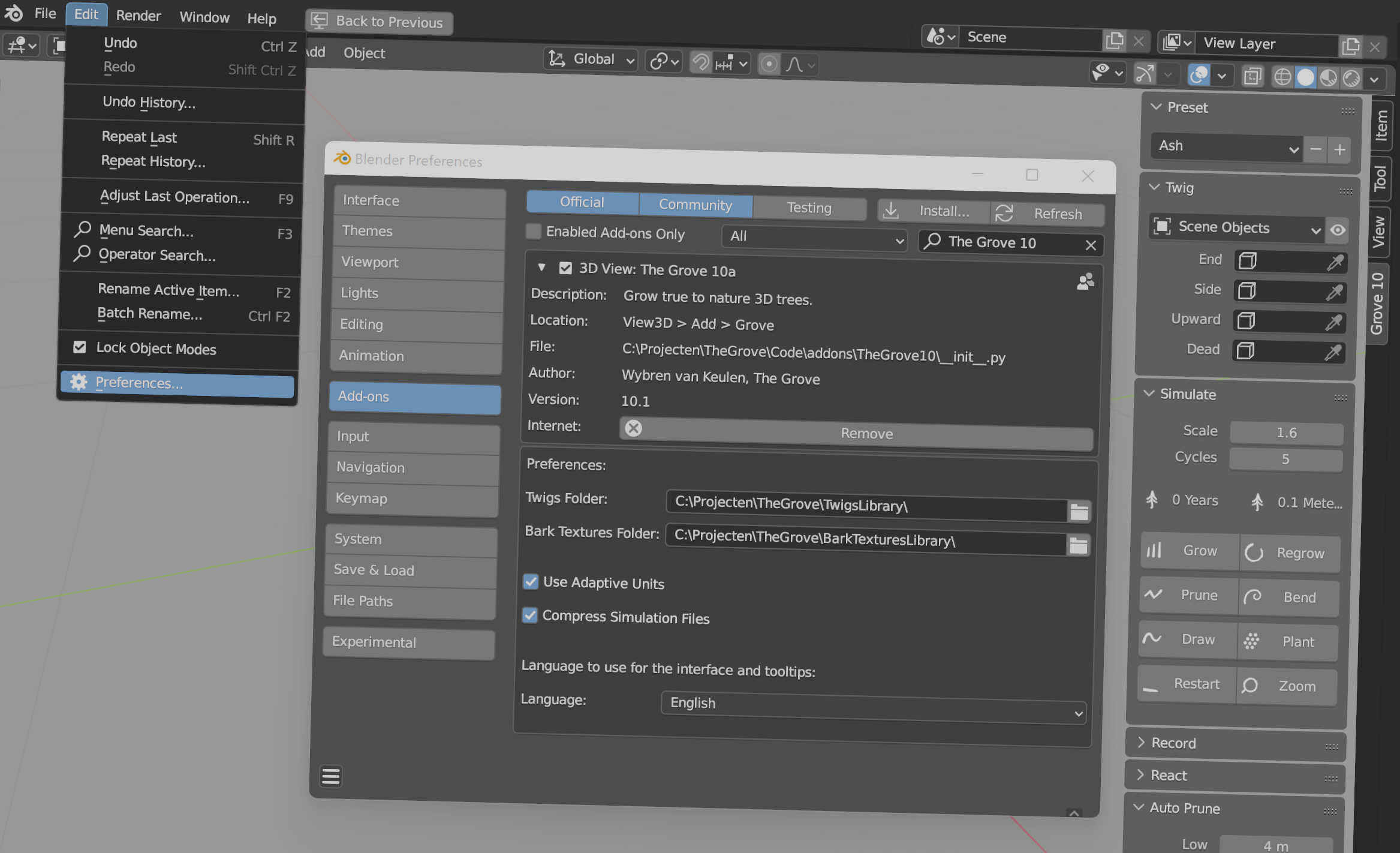1400x853 pixels.
Task: Click the Refresh add-ons button
Action: (x=1047, y=214)
